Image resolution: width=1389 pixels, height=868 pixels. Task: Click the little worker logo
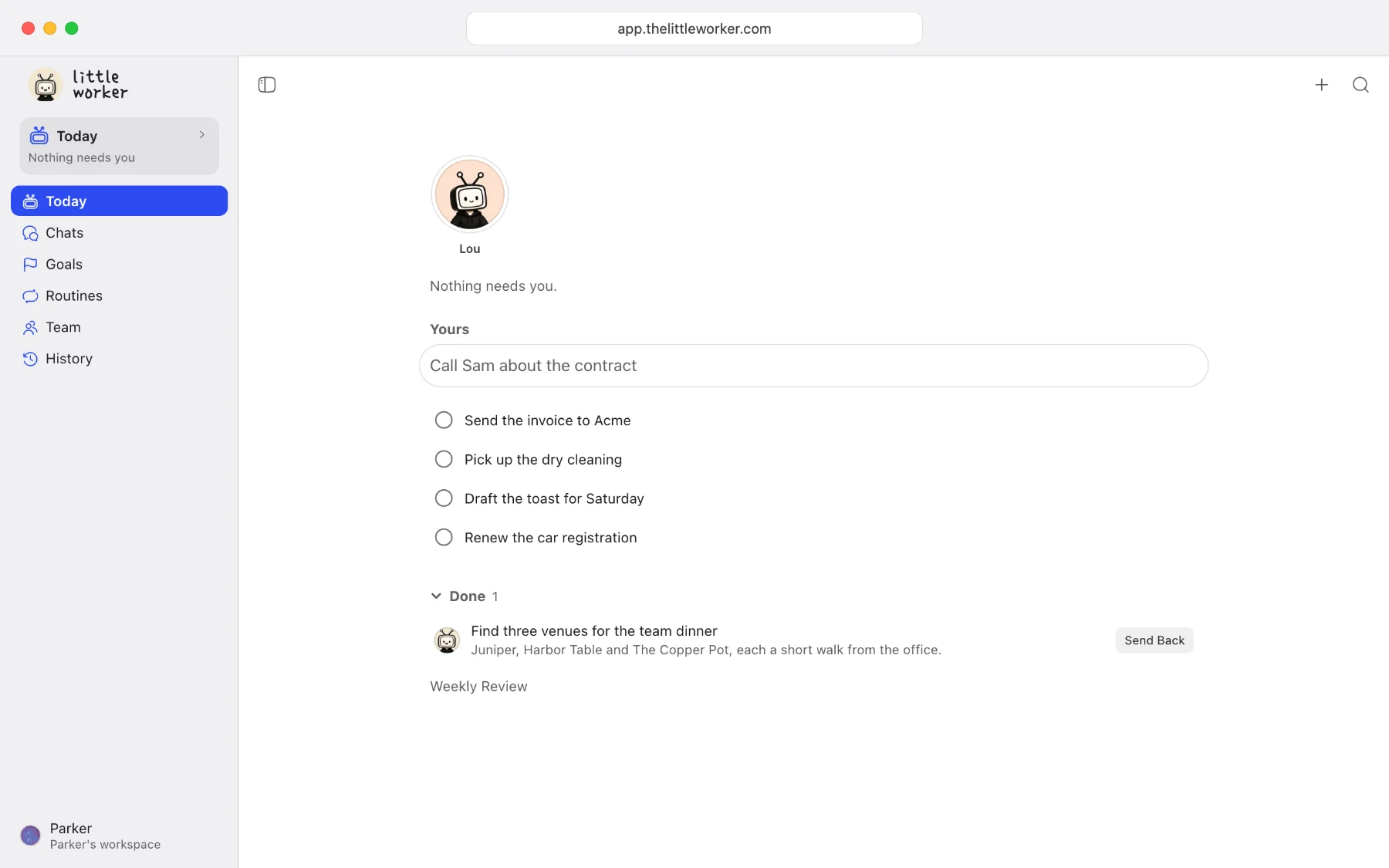[78, 85]
